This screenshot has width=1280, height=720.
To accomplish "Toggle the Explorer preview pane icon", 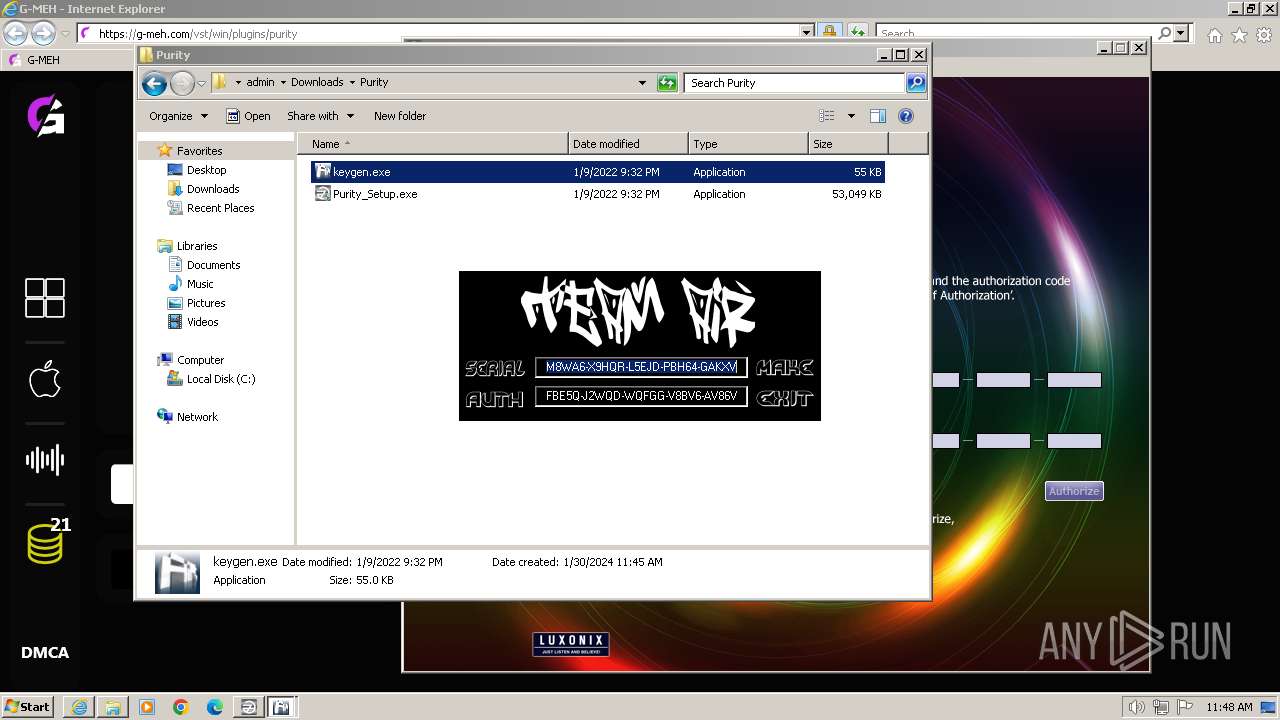I will 877,116.
